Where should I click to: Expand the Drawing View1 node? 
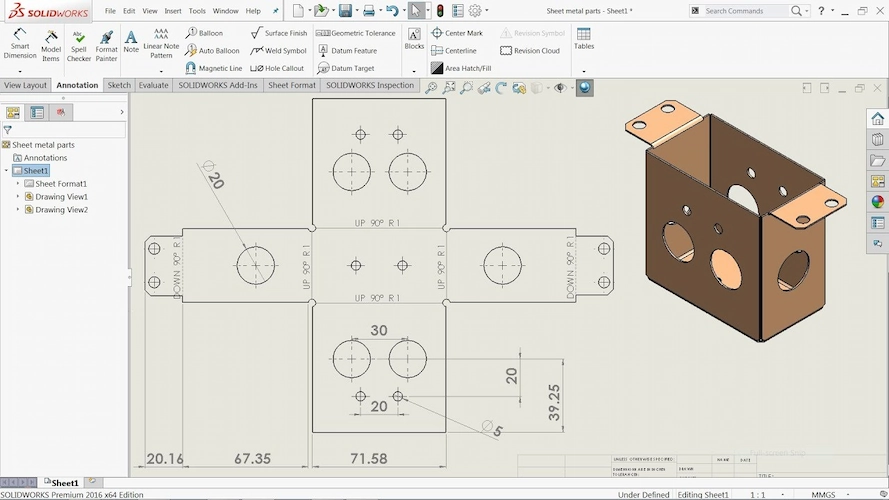coord(18,197)
